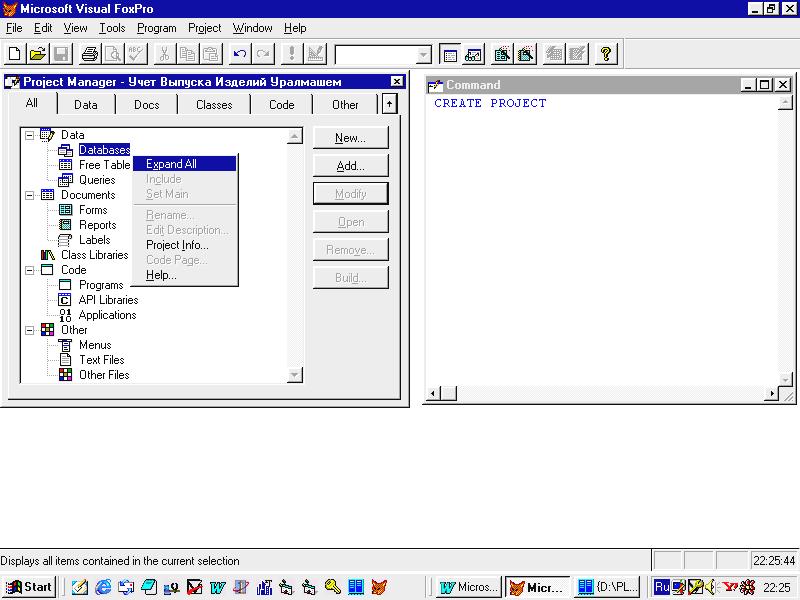Click project tree scrollbar down arrow
The height and width of the screenshot is (600, 800).
(x=295, y=375)
